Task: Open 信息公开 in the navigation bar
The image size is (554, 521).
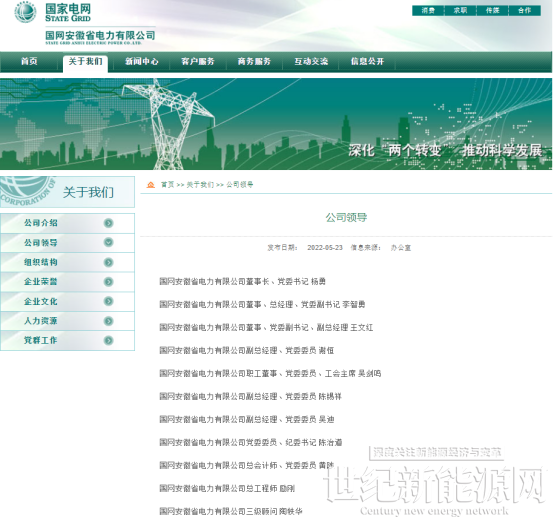Action: (x=367, y=61)
